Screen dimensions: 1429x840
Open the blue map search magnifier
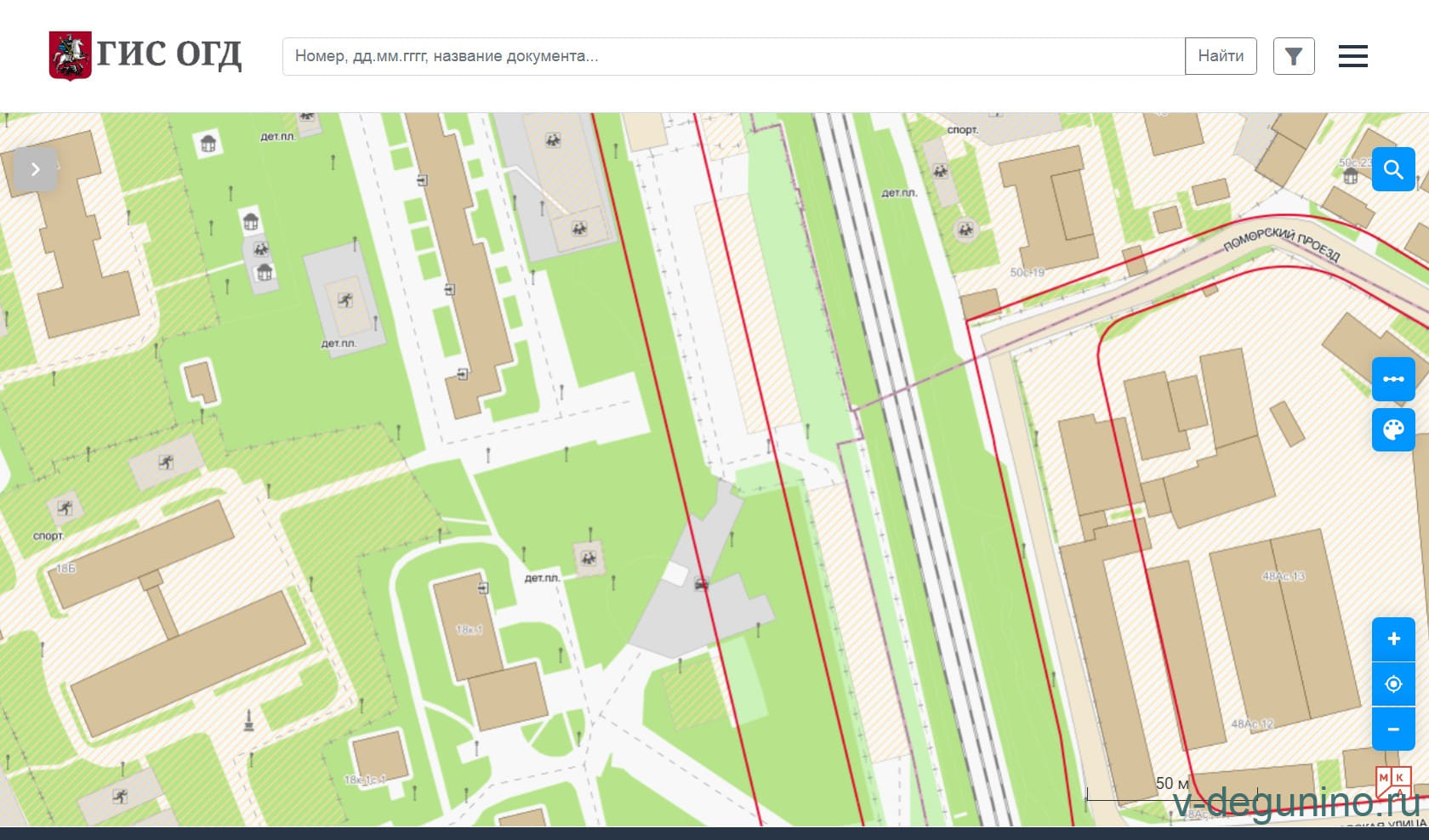1392,169
